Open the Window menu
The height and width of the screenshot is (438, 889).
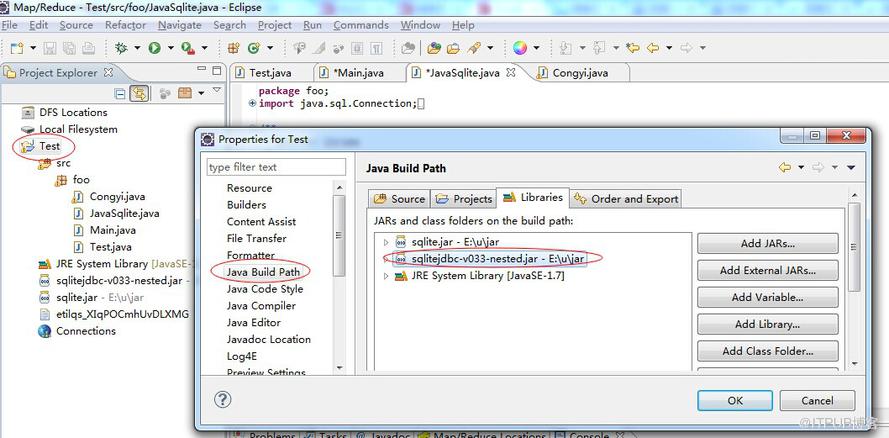[x=420, y=25]
